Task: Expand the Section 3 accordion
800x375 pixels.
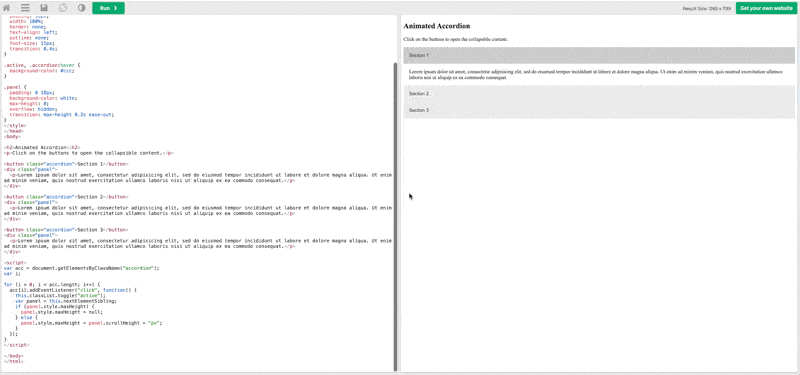Action: (x=599, y=110)
